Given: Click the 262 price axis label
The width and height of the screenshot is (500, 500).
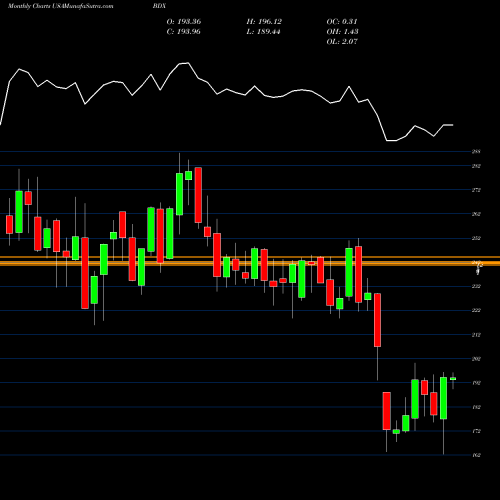Looking at the screenshot, I should [476, 214].
